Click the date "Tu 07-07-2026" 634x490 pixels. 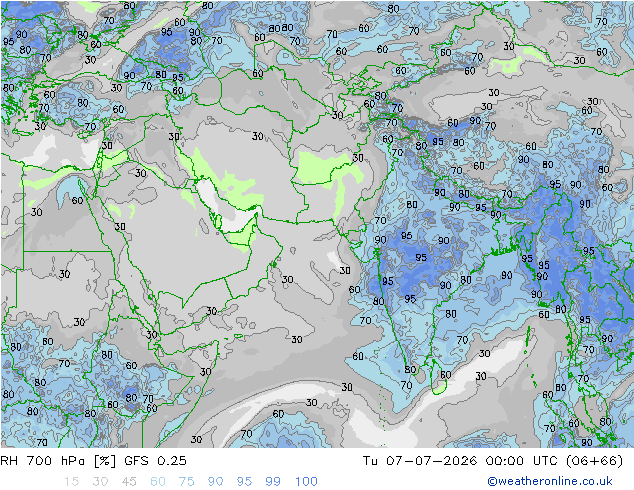(420, 461)
